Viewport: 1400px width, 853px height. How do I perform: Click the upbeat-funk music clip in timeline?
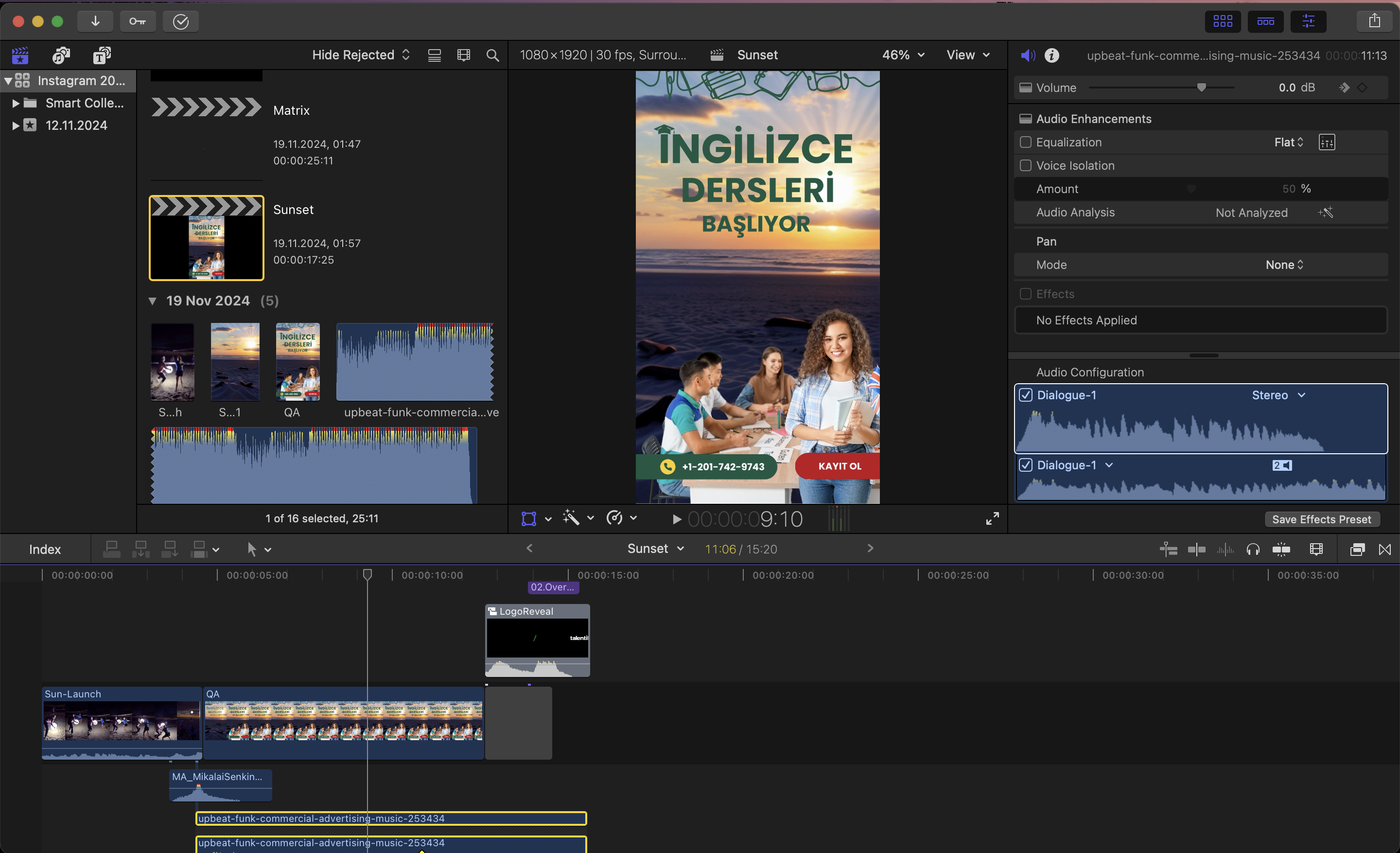click(x=389, y=818)
